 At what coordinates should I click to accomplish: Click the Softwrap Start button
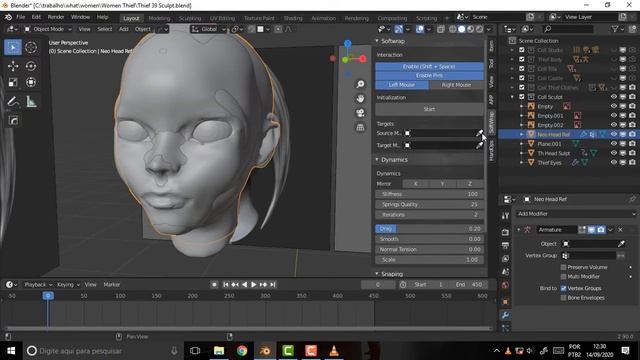pyautogui.click(x=429, y=109)
